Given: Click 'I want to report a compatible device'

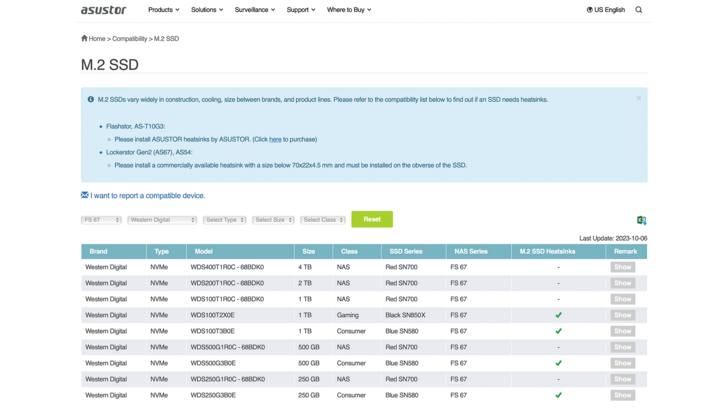Looking at the screenshot, I should (x=148, y=196).
